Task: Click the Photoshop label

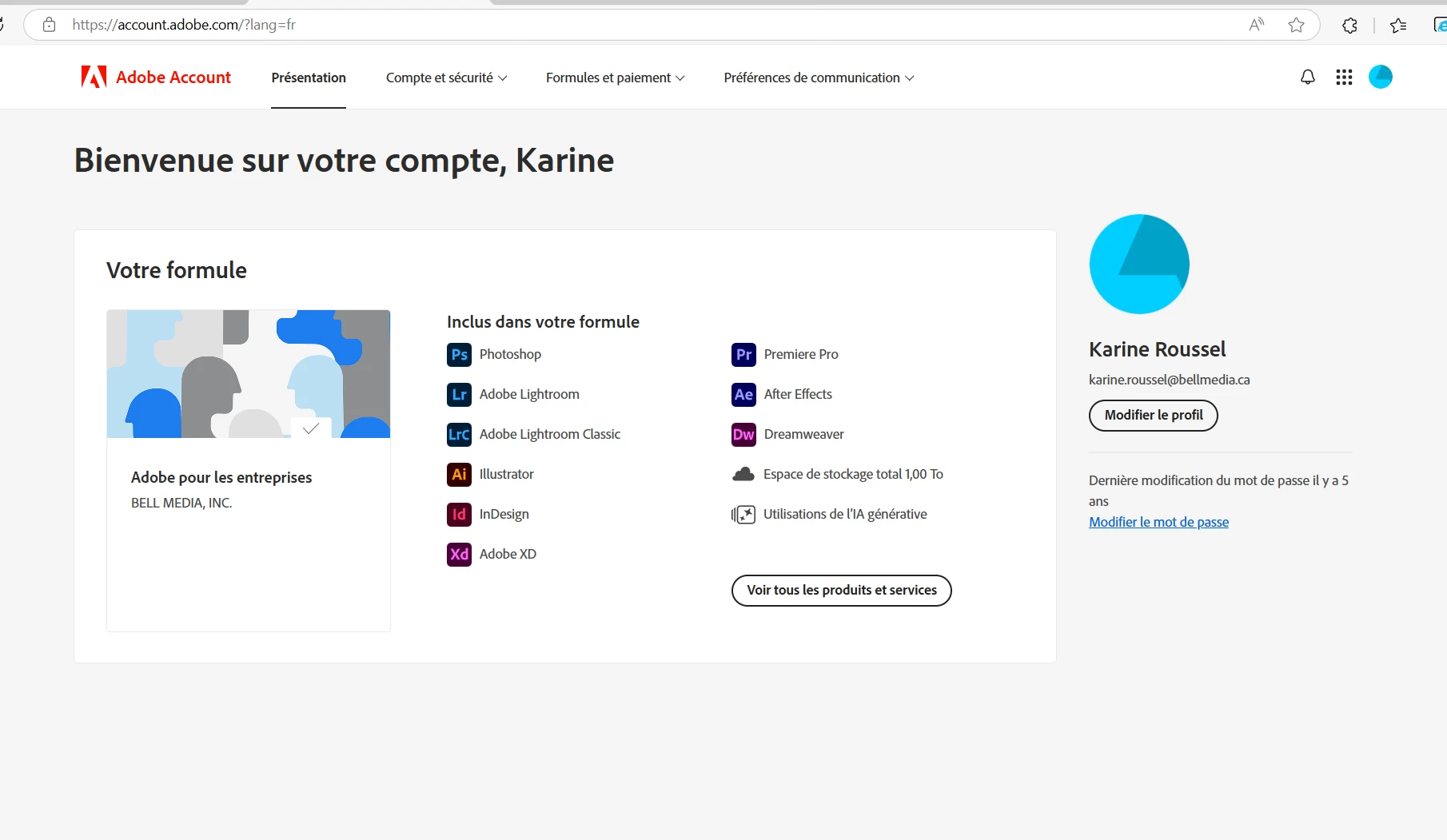Action: [510, 354]
